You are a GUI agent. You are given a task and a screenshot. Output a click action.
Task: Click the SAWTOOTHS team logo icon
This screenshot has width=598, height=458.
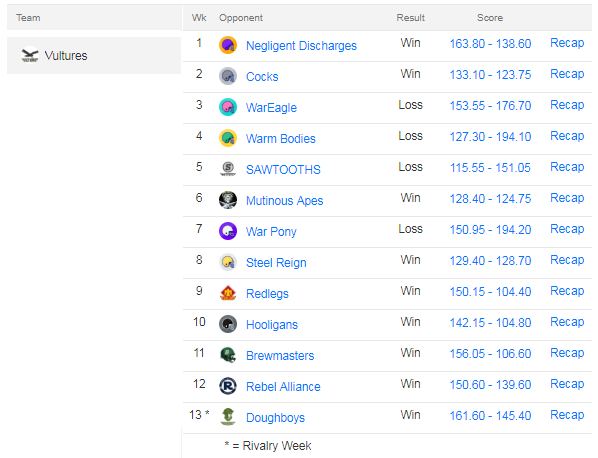[x=228, y=169]
